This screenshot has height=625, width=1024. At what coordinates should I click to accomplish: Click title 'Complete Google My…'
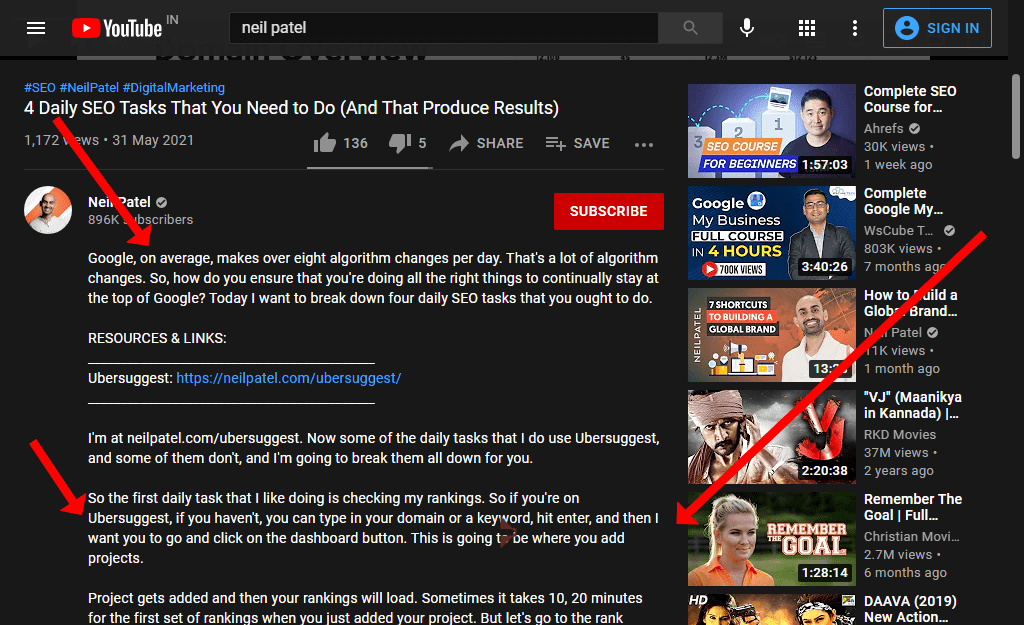tap(903, 201)
